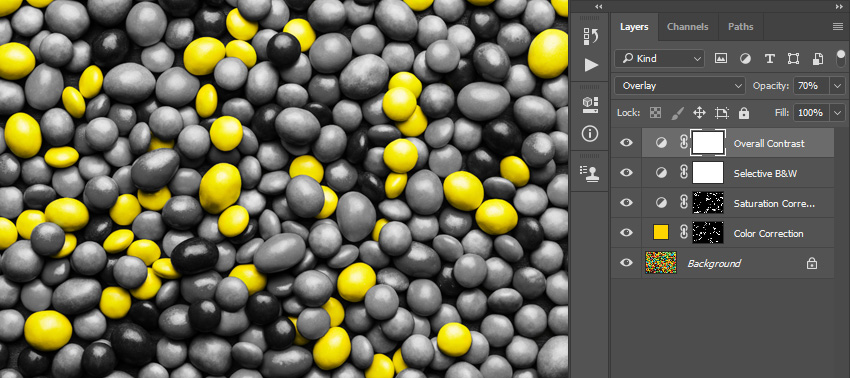The image size is (850, 378).
Task: Select the layer named Saturation Corre...
Action: 774,203
